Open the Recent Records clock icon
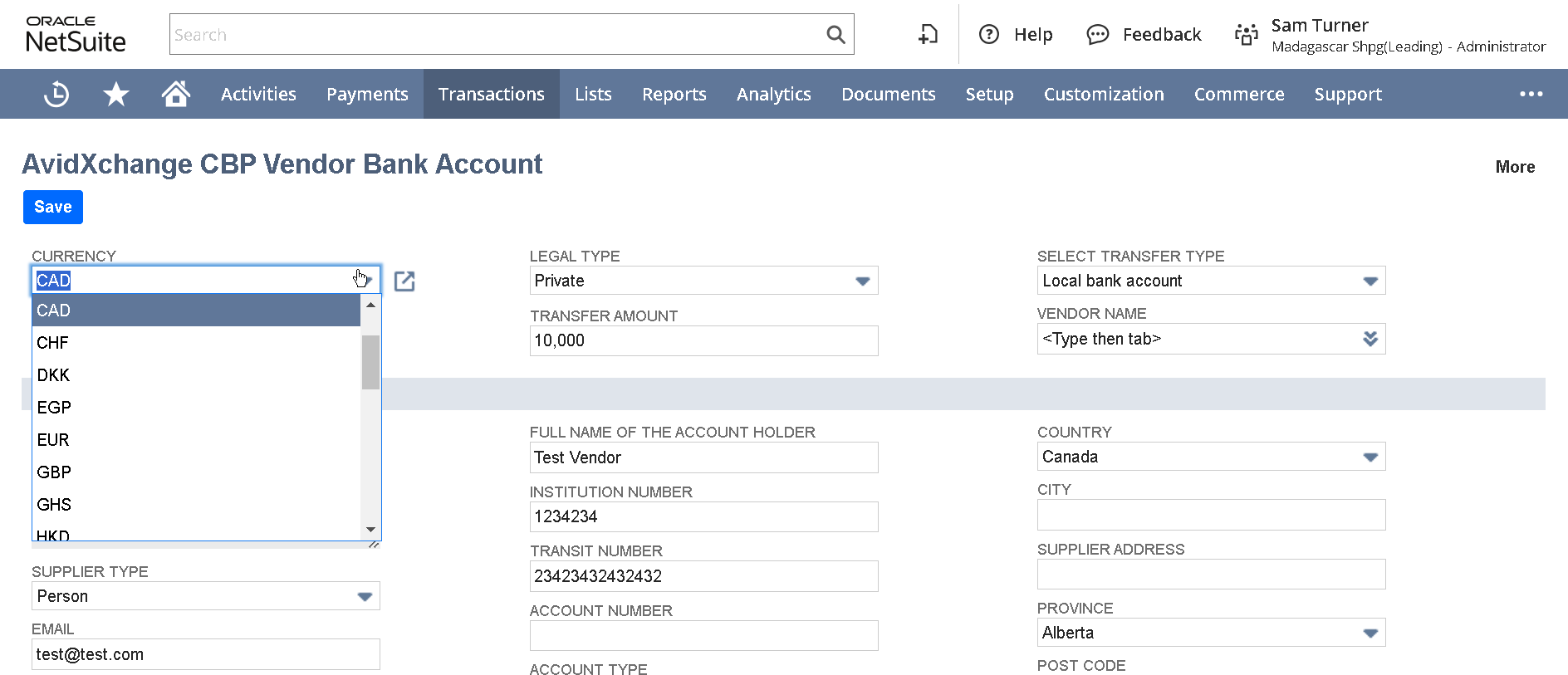The image size is (1568, 675). [56, 95]
